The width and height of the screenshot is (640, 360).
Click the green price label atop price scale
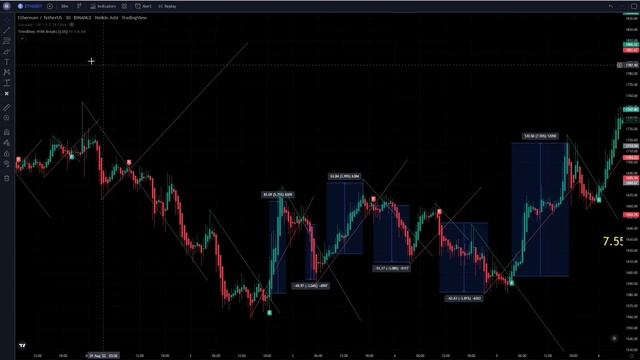[631, 44]
